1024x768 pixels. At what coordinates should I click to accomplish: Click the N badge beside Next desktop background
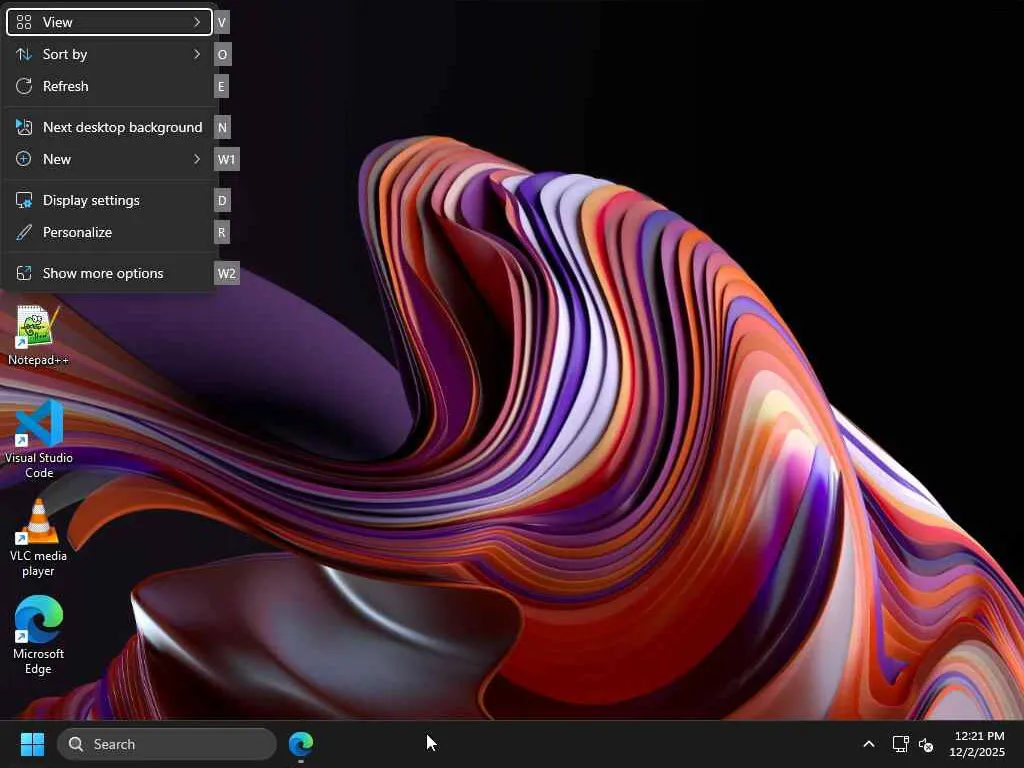coord(222,127)
